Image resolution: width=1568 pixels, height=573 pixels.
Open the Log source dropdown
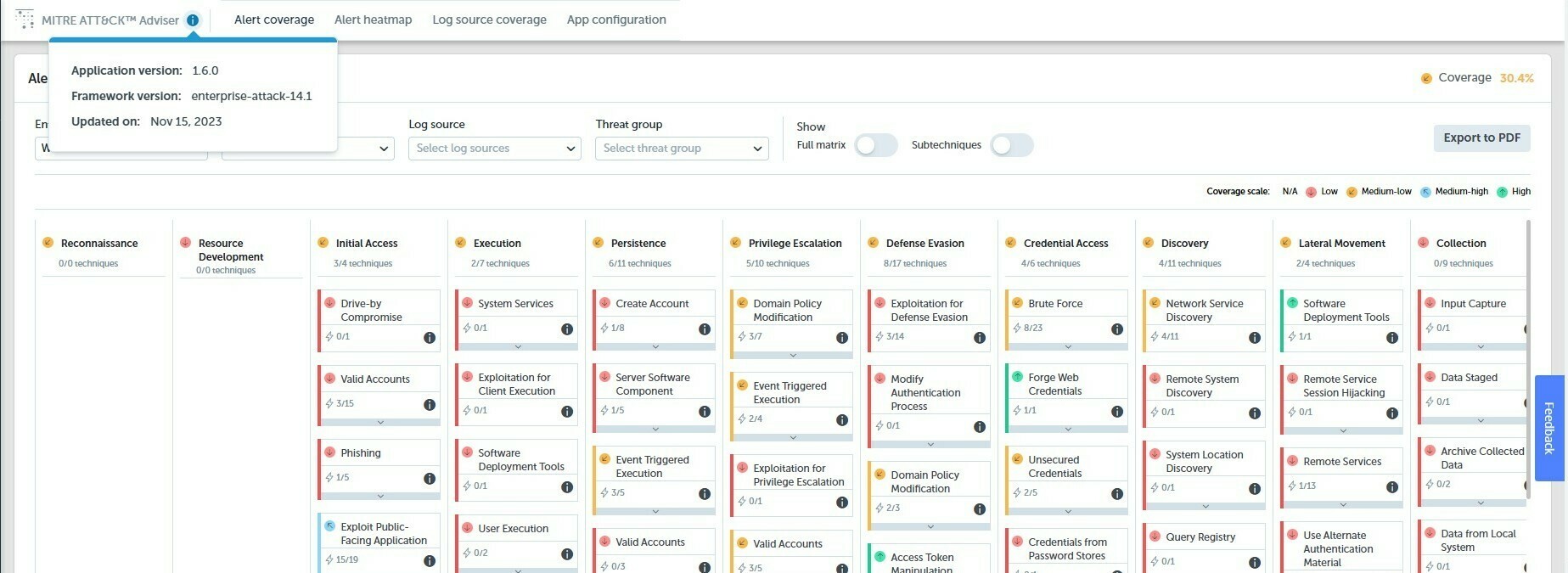tap(495, 149)
